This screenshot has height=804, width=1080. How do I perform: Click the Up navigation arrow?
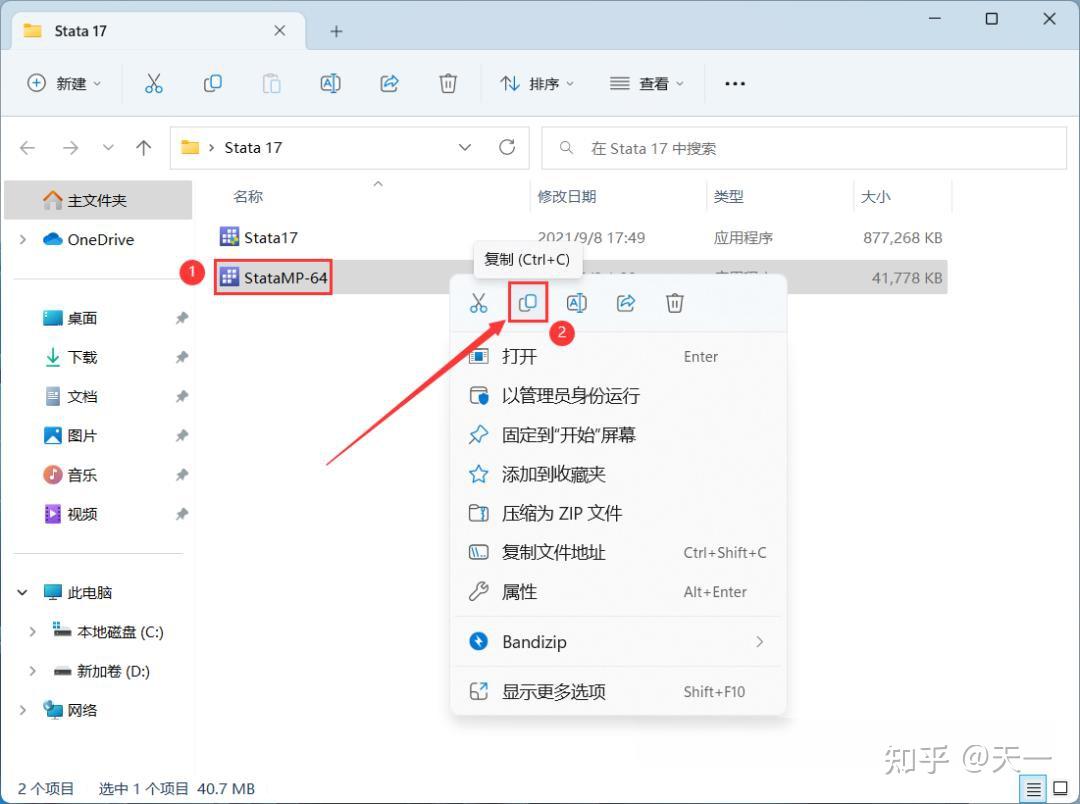click(143, 147)
